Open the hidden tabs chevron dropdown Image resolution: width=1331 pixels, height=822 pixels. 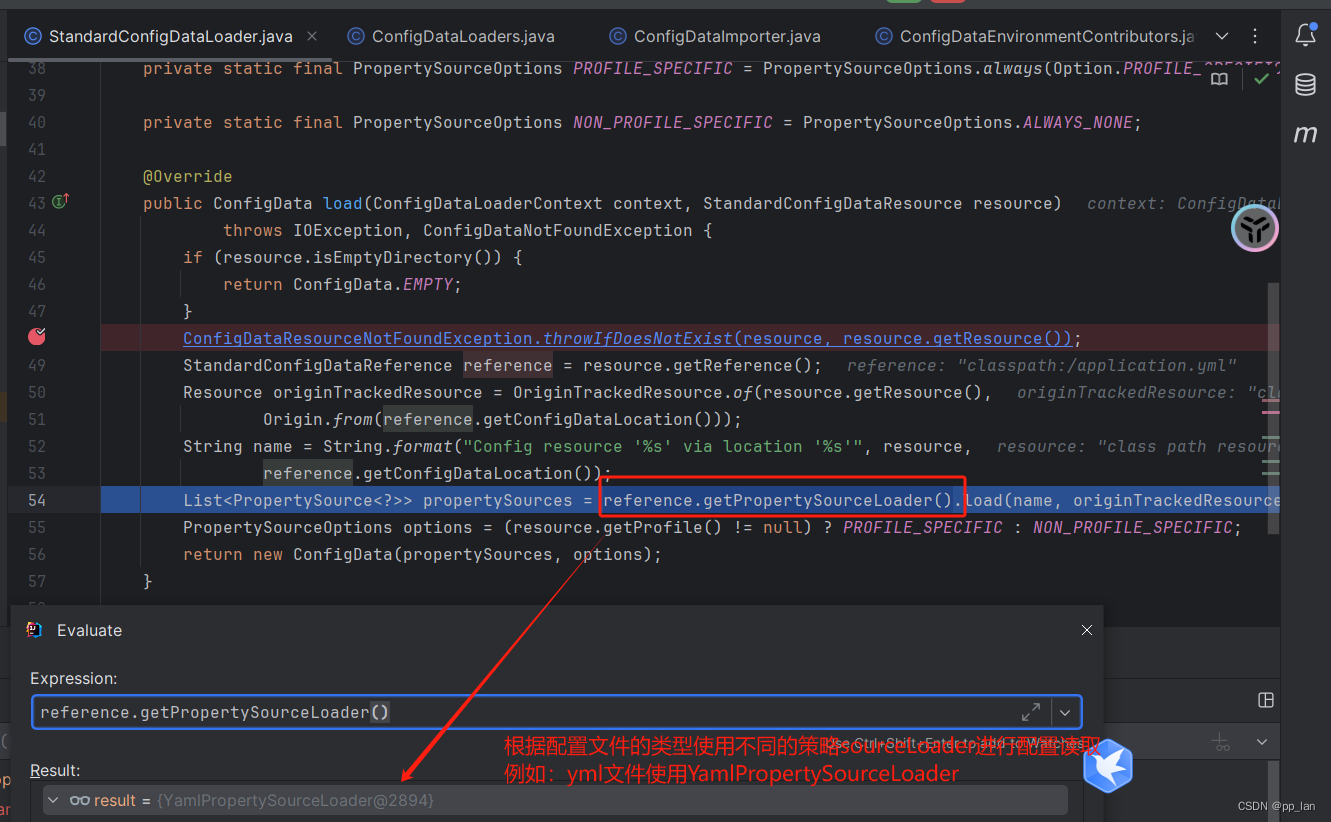pos(1222,35)
